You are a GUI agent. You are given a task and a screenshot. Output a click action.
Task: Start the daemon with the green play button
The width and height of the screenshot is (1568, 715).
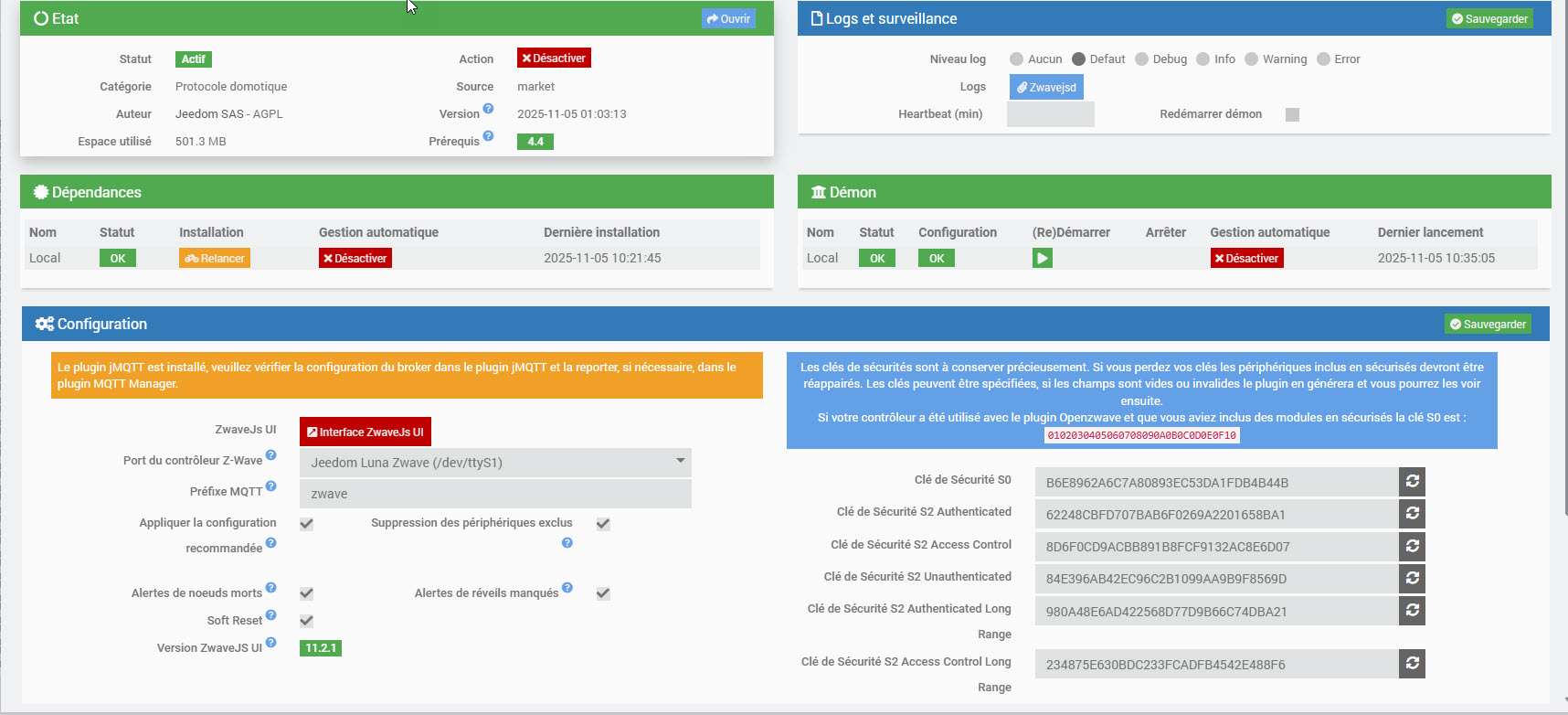point(1043,259)
